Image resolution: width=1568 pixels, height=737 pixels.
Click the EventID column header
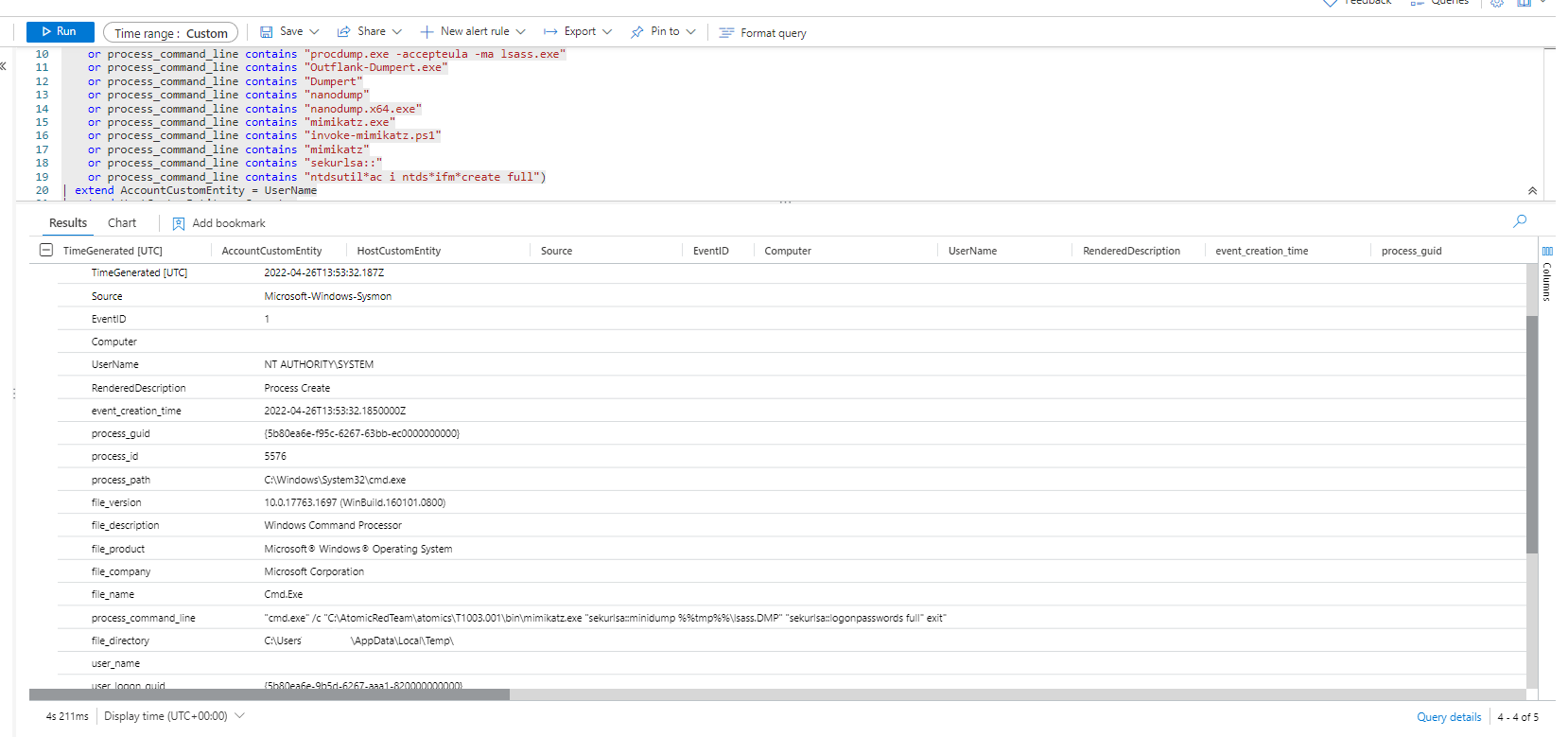pyautogui.click(x=710, y=252)
